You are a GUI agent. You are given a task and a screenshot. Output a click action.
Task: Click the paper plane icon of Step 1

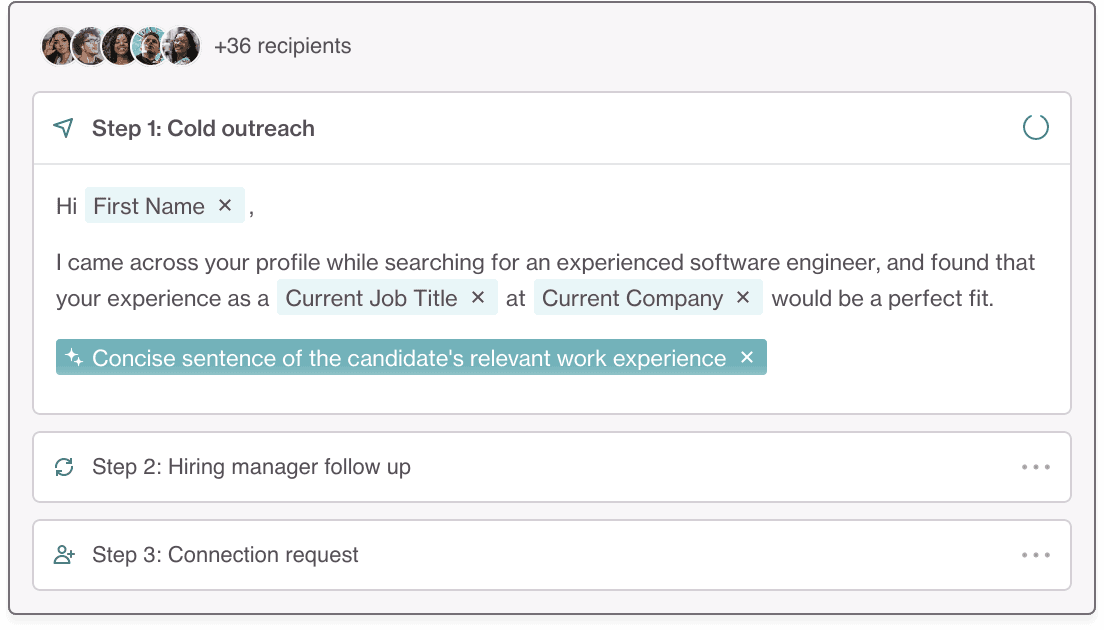[x=63, y=127]
